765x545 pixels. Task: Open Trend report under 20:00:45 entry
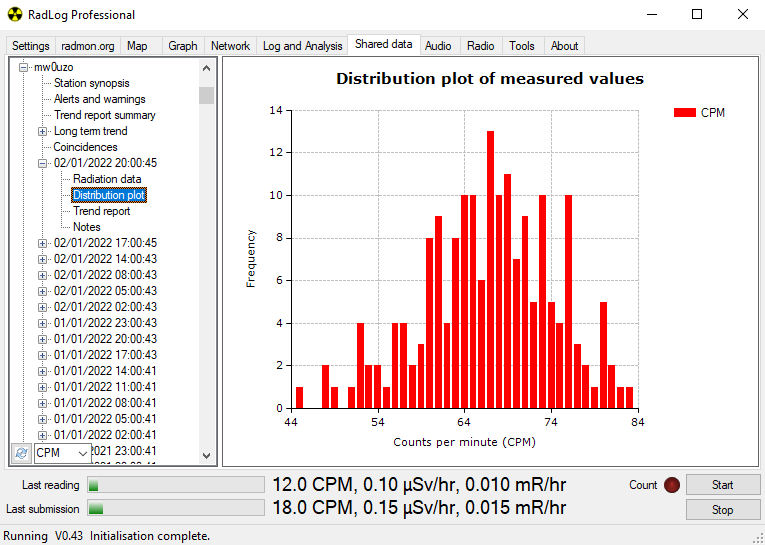click(x=101, y=211)
